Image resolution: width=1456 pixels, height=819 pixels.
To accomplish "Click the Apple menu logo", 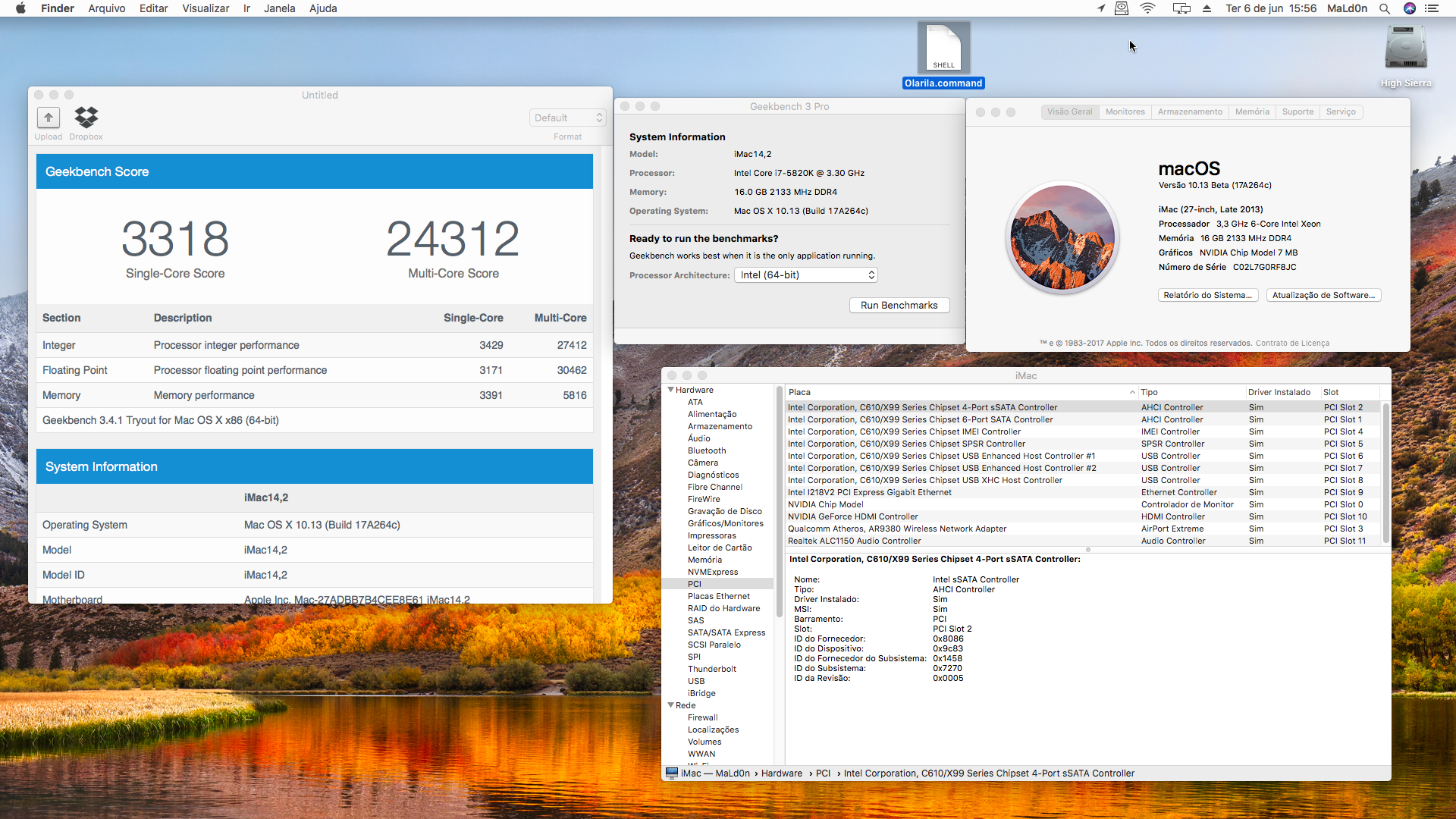I will [x=20, y=8].
